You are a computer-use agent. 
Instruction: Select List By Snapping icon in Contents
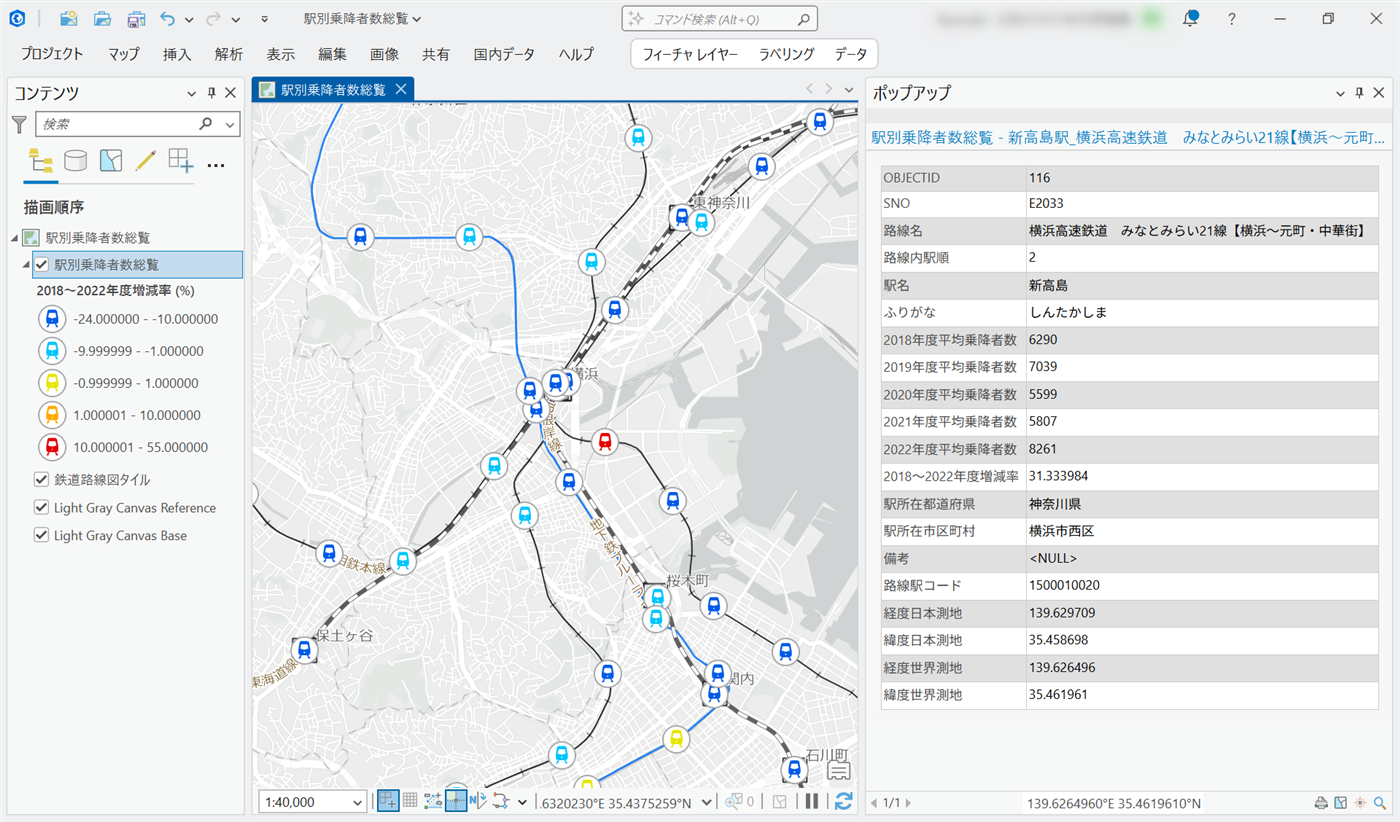pos(180,161)
